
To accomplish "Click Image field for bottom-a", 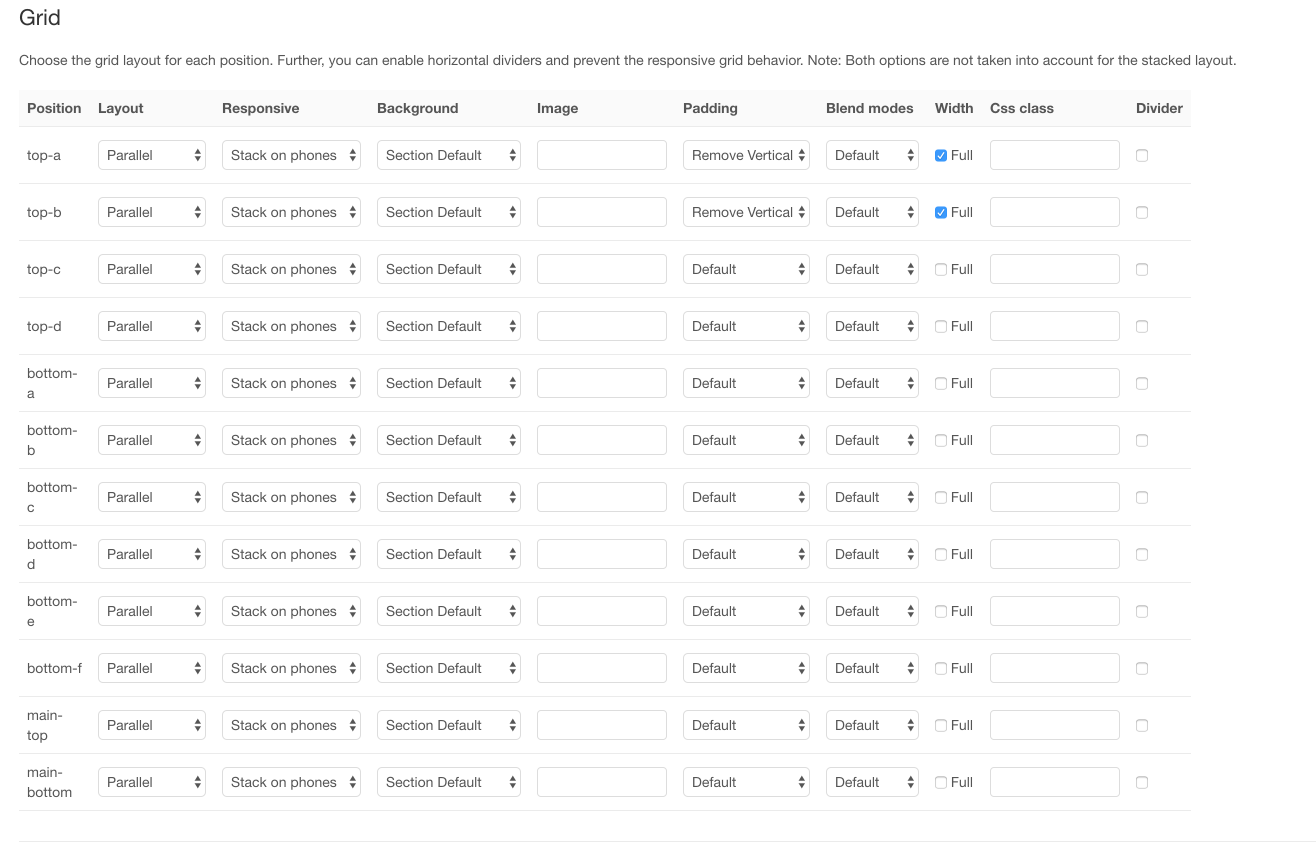I will 602,383.
